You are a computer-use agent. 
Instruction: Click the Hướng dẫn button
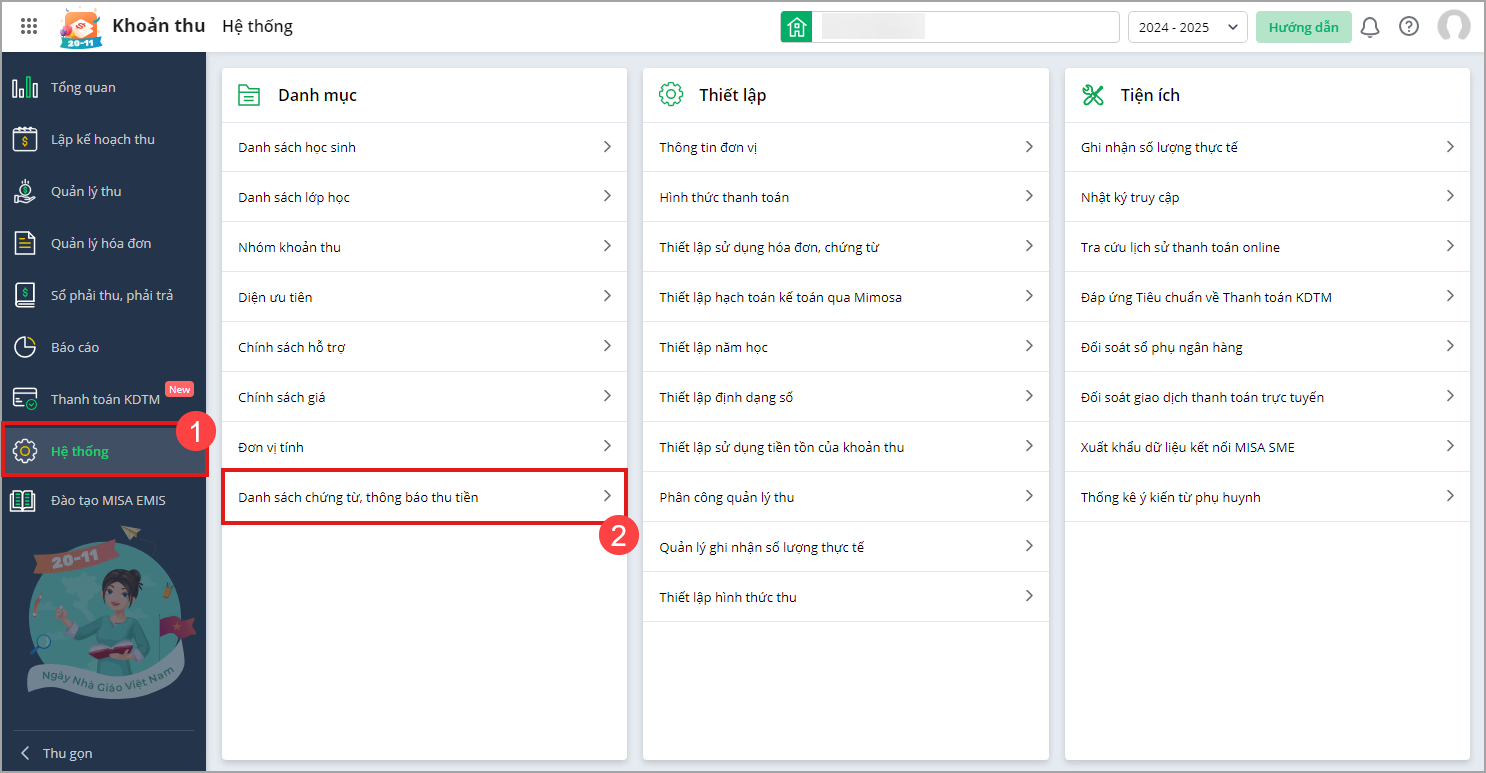(1303, 27)
